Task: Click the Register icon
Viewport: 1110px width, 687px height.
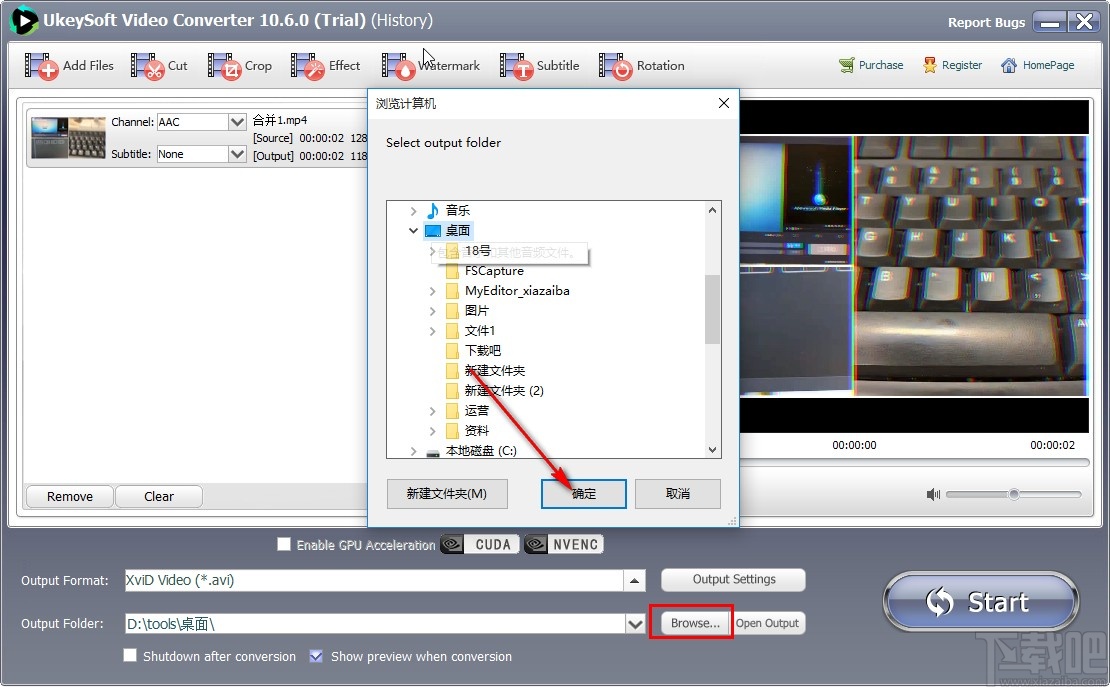Action: point(929,65)
